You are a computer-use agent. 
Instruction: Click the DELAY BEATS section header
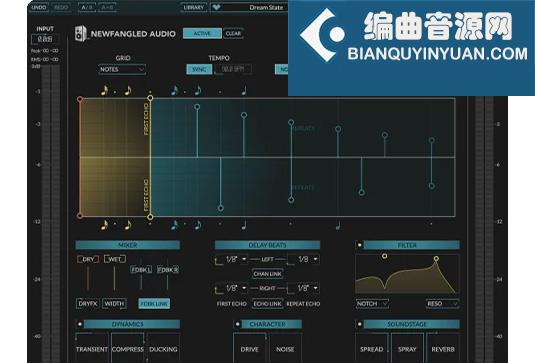click(268, 245)
